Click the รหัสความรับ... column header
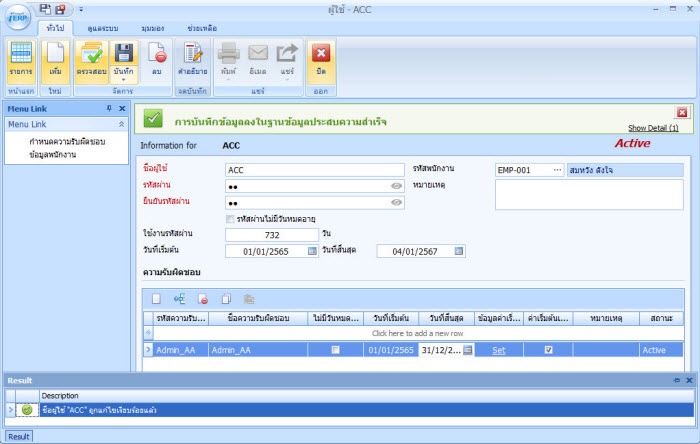 click(181, 318)
